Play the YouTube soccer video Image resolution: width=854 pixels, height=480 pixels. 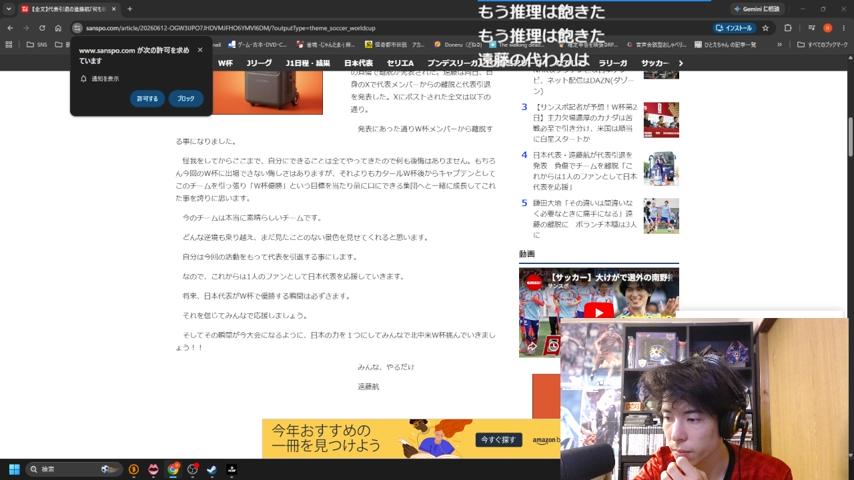coord(599,312)
